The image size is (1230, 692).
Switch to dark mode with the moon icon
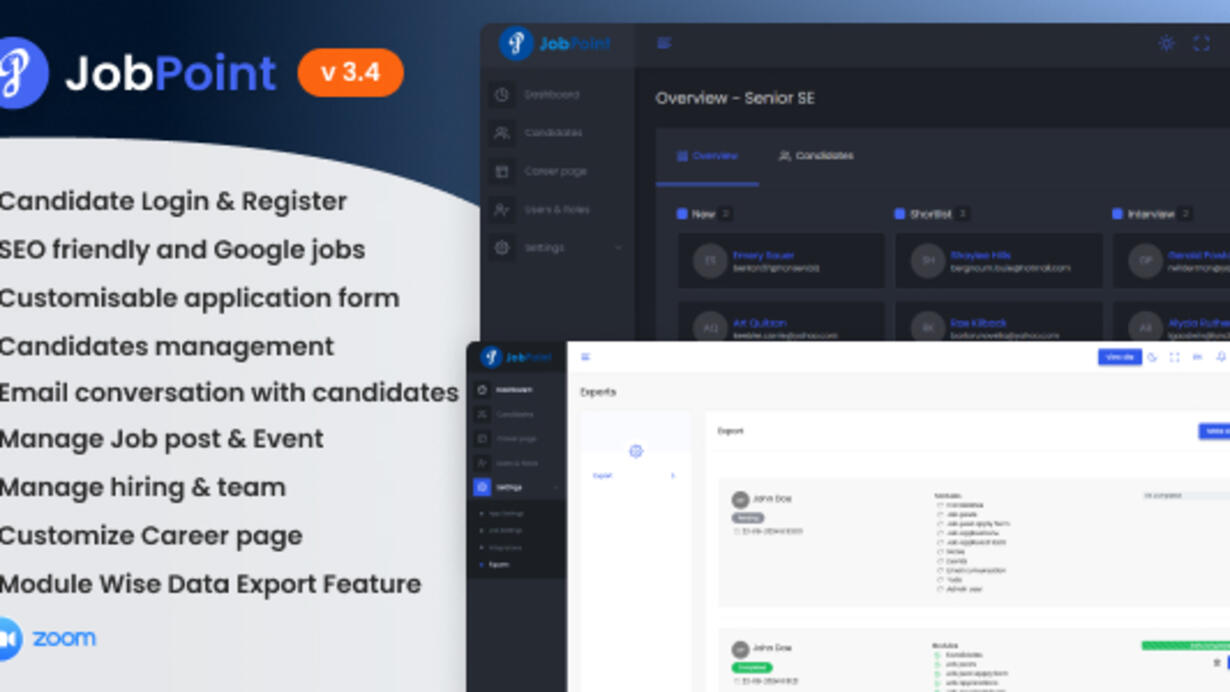[x=1152, y=357]
